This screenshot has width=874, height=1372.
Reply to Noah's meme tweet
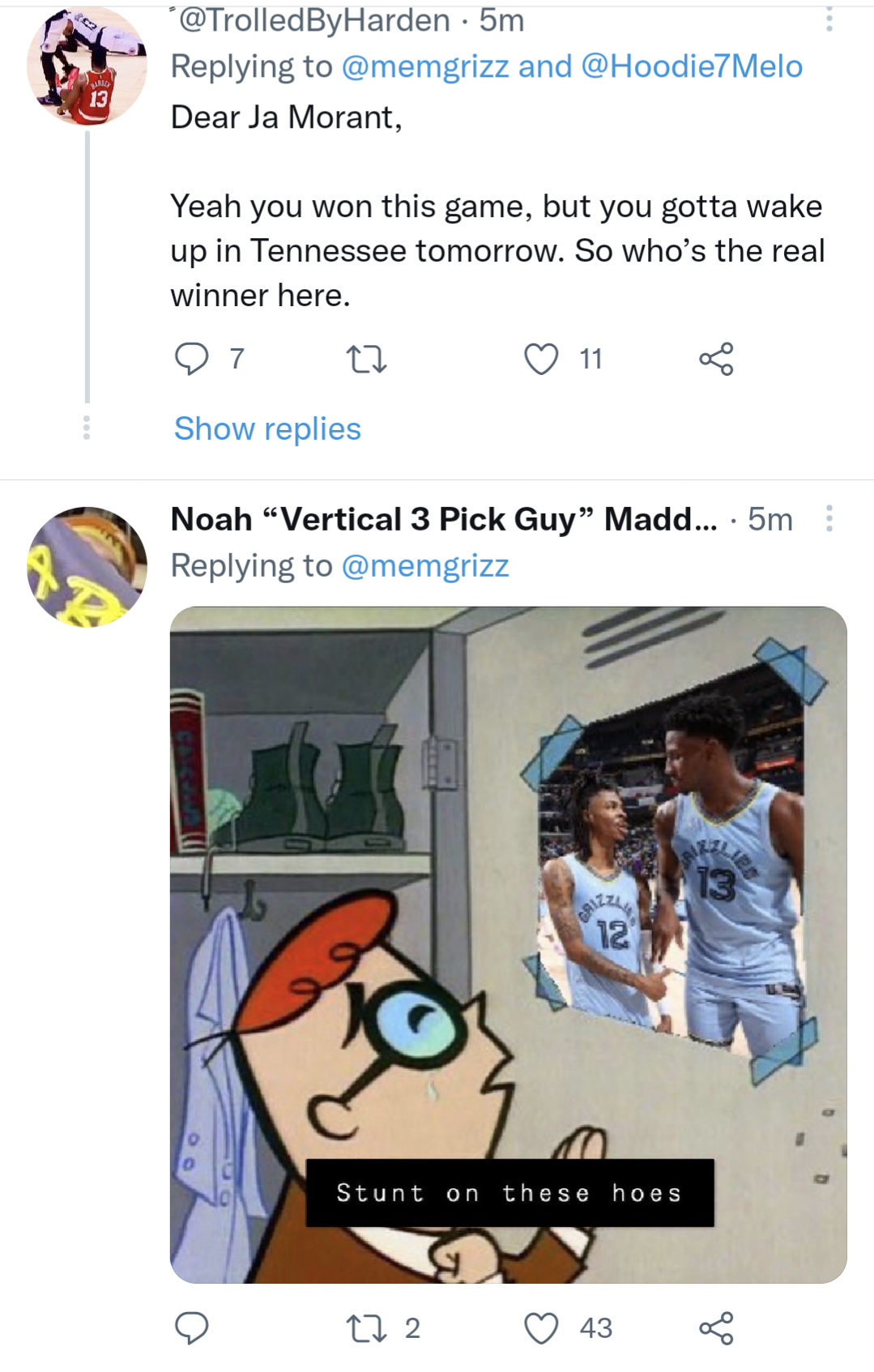(x=192, y=1328)
